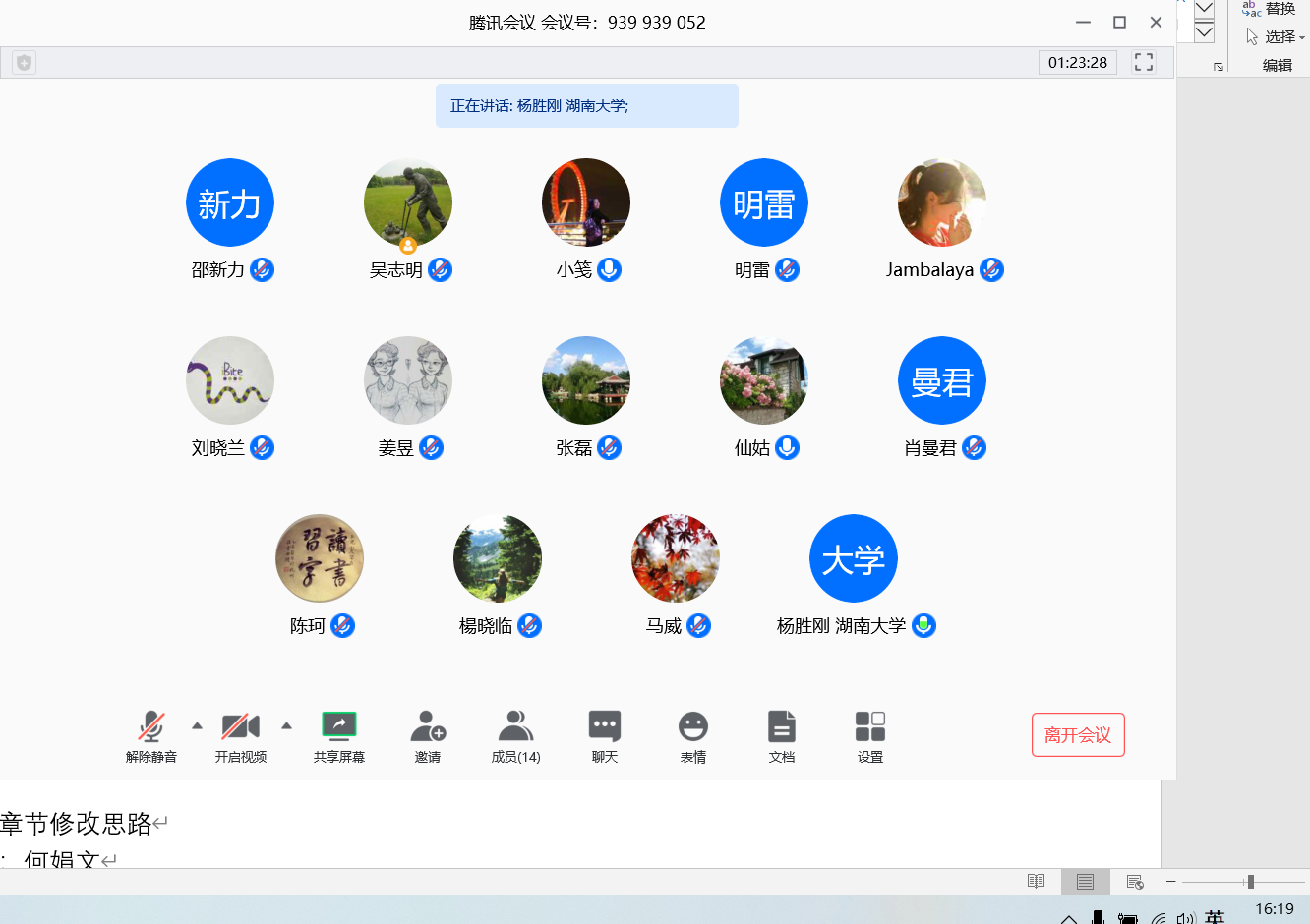Image resolution: width=1310 pixels, height=924 pixels.
Task: Turn on the camera (开启视频)
Action: click(240, 727)
